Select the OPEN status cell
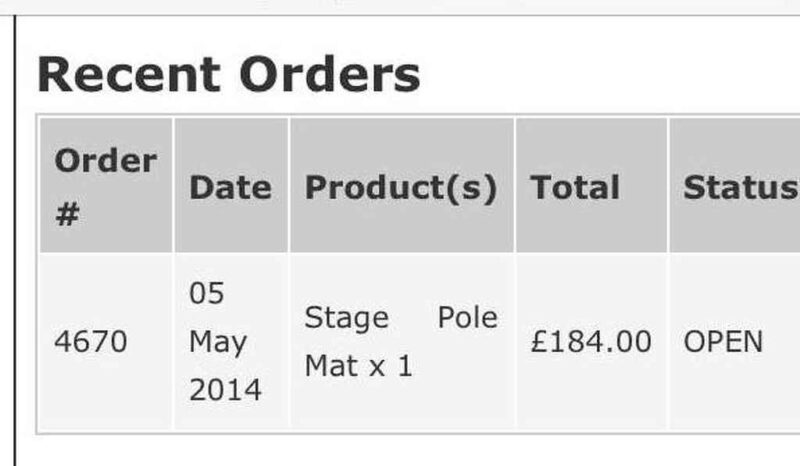The height and width of the screenshot is (466, 800). pyautogui.click(x=723, y=342)
